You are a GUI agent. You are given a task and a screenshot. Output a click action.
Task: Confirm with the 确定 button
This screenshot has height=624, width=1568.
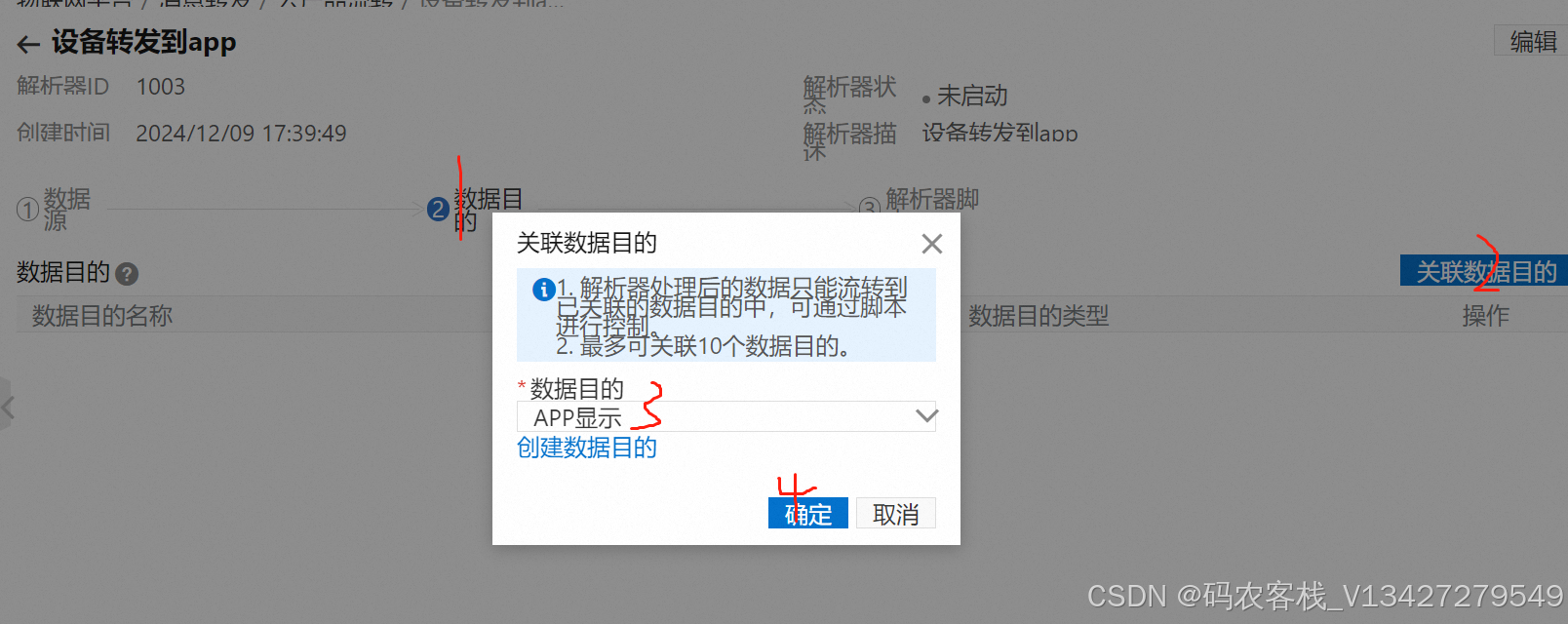click(x=808, y=513)
